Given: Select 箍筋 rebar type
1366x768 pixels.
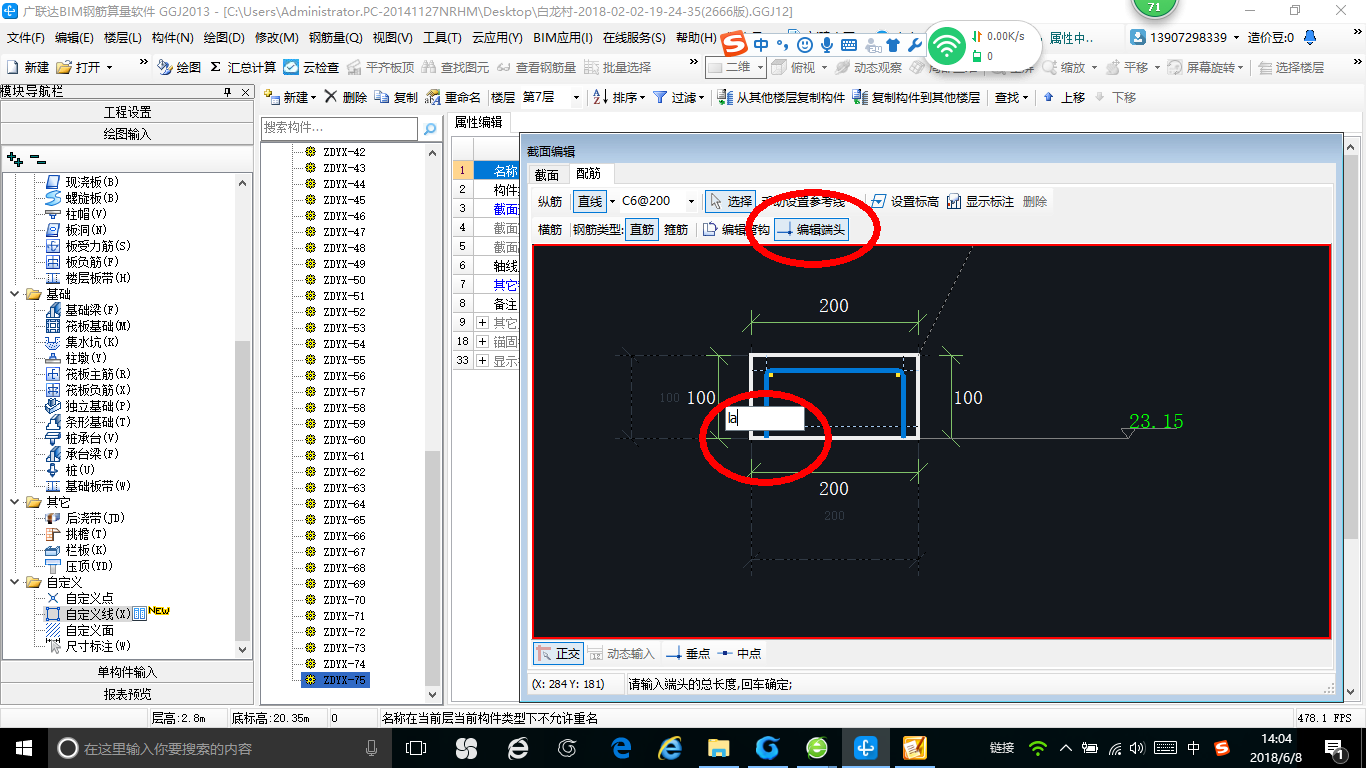Looking at the screenshot, I should [x=676, y=229].
